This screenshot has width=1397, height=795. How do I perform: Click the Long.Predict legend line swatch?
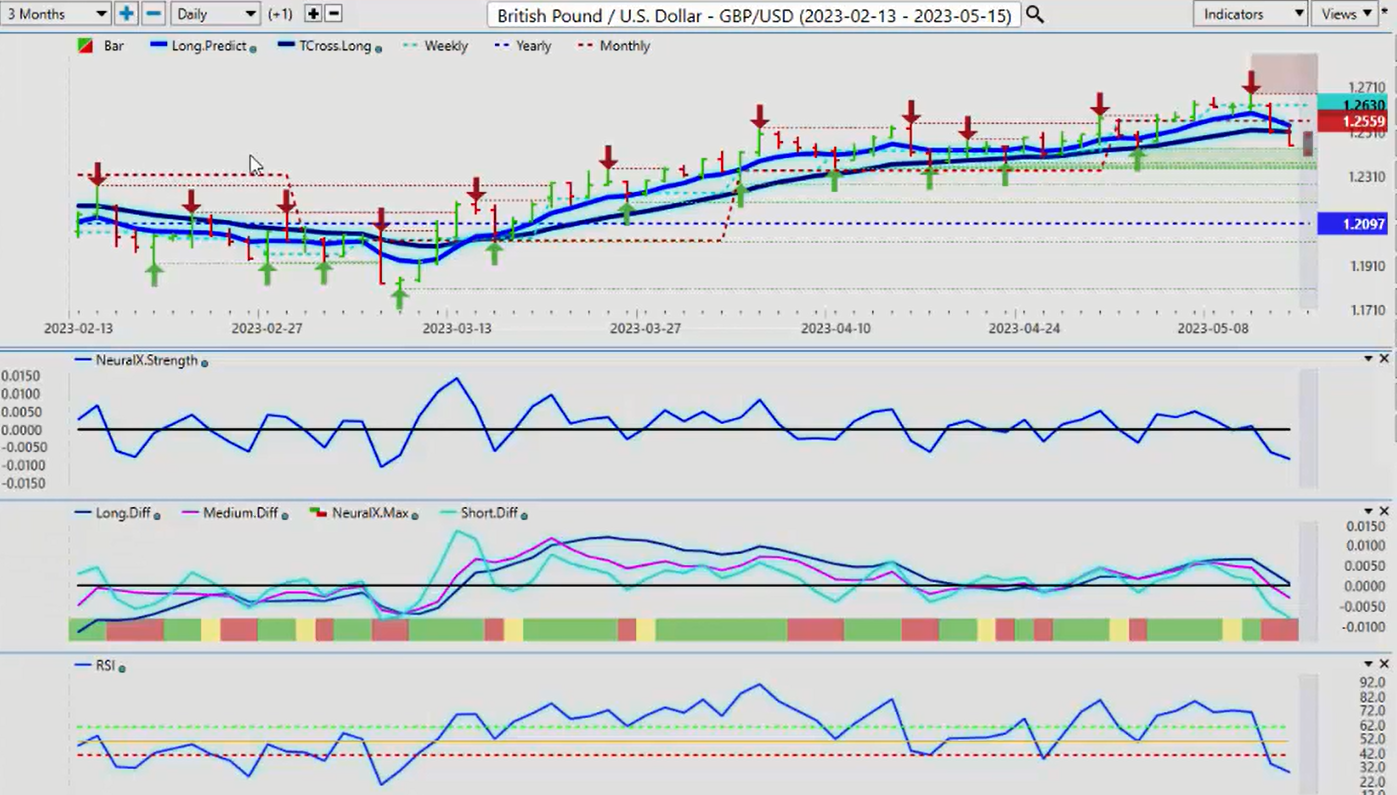coord(160,46)
